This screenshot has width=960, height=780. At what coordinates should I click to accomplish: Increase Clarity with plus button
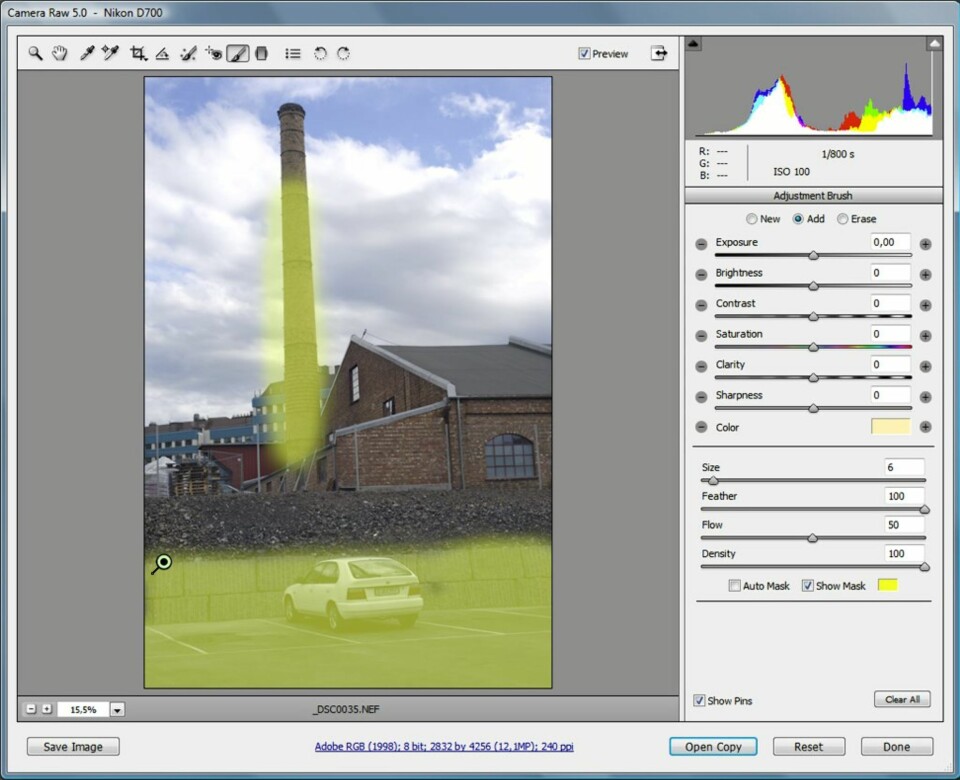tap(926, 366)
